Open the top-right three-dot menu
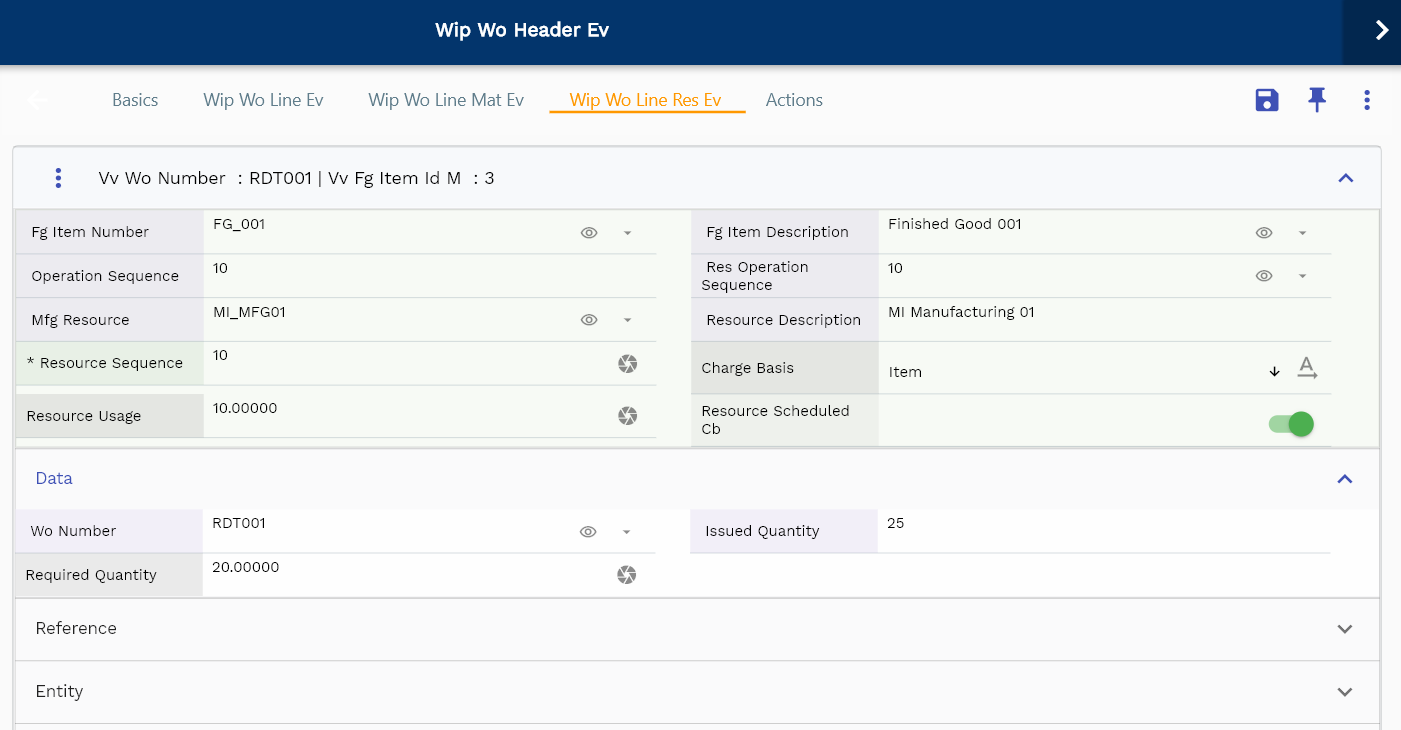 click(x=1366, y=100)
